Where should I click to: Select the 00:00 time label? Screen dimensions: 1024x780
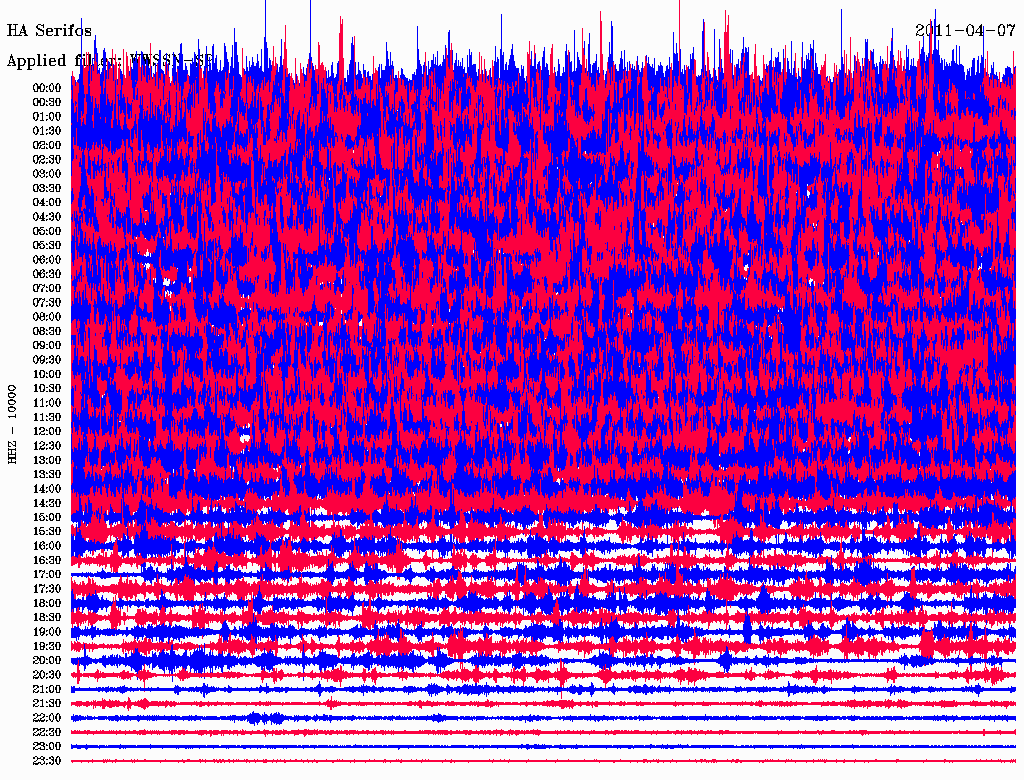point(47,88)
